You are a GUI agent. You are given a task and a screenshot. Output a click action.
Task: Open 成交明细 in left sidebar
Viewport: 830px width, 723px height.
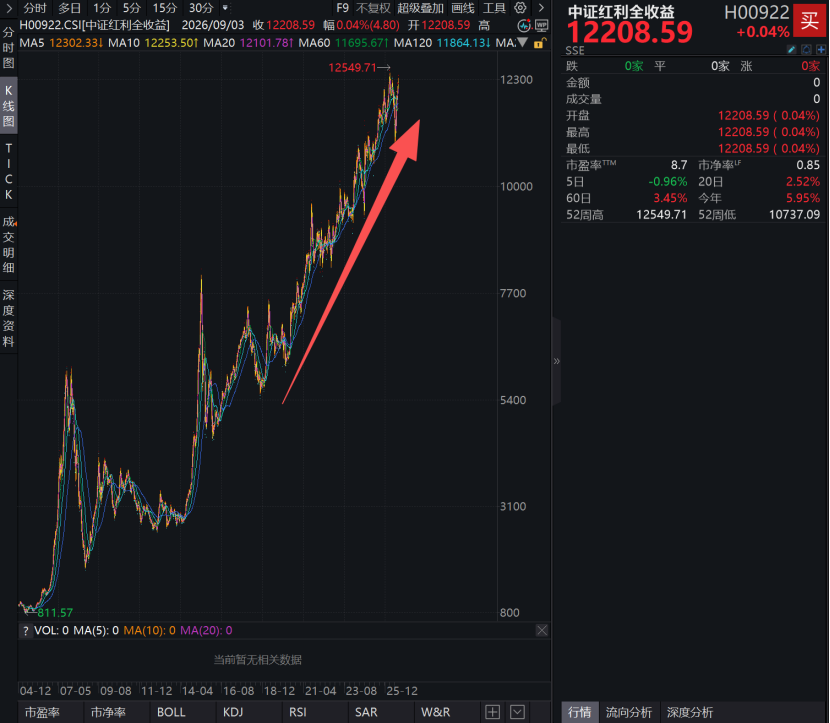tap(8, 245)
